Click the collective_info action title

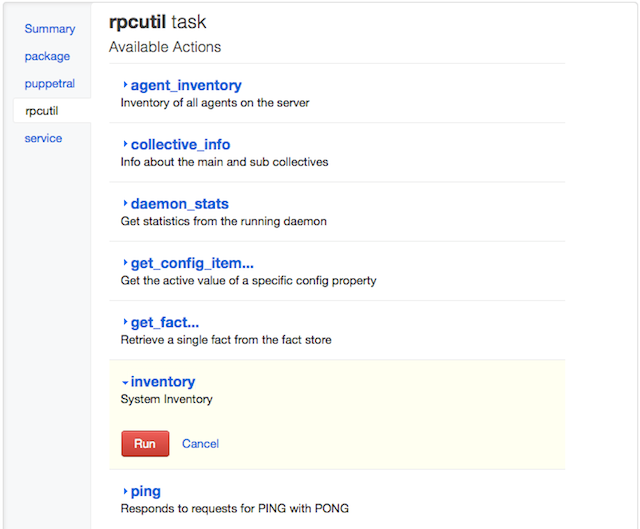point(180,145)
